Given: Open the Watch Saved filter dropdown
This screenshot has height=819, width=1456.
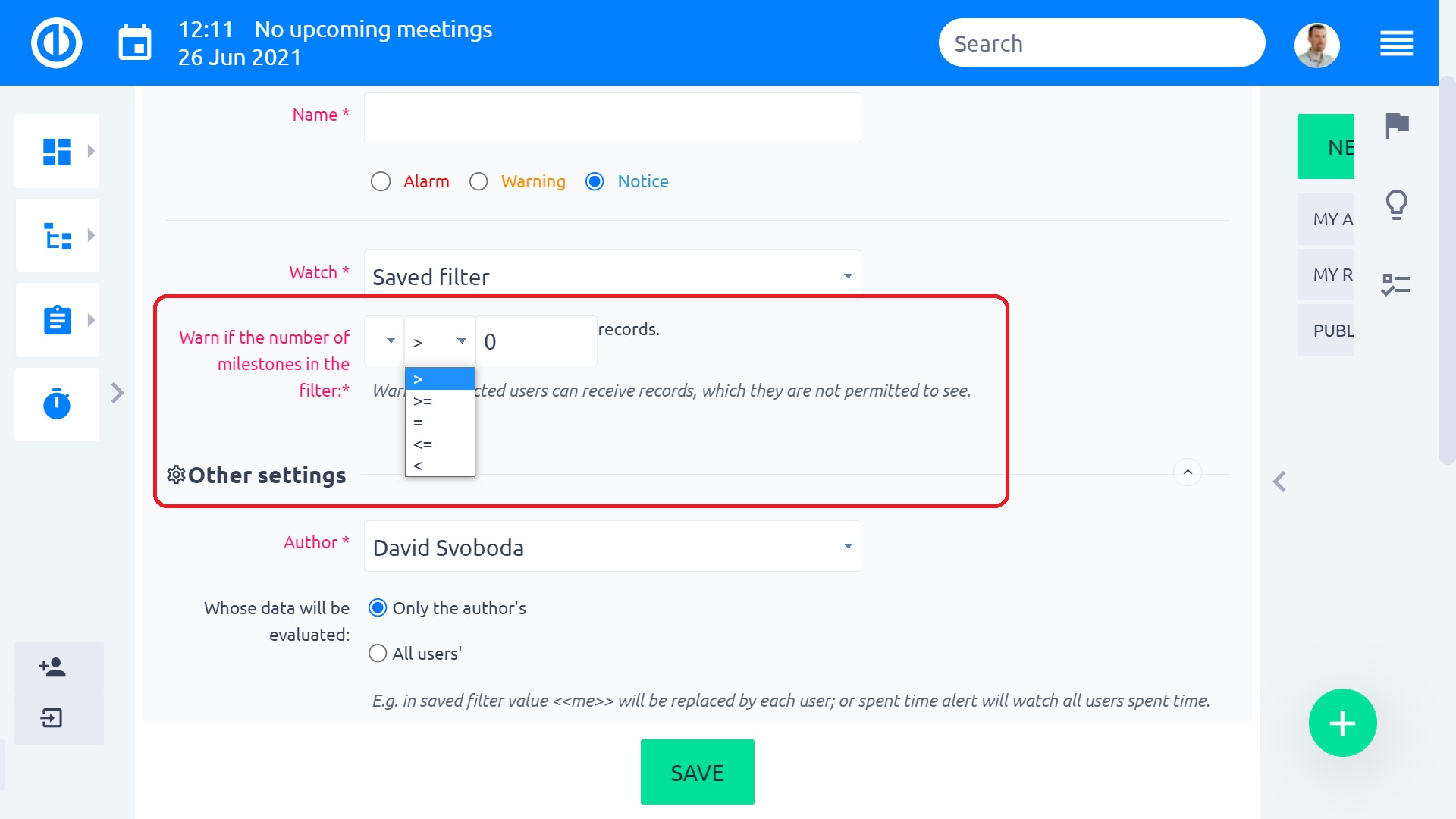Looking at the screenshot, I should [x=613, y=276].
